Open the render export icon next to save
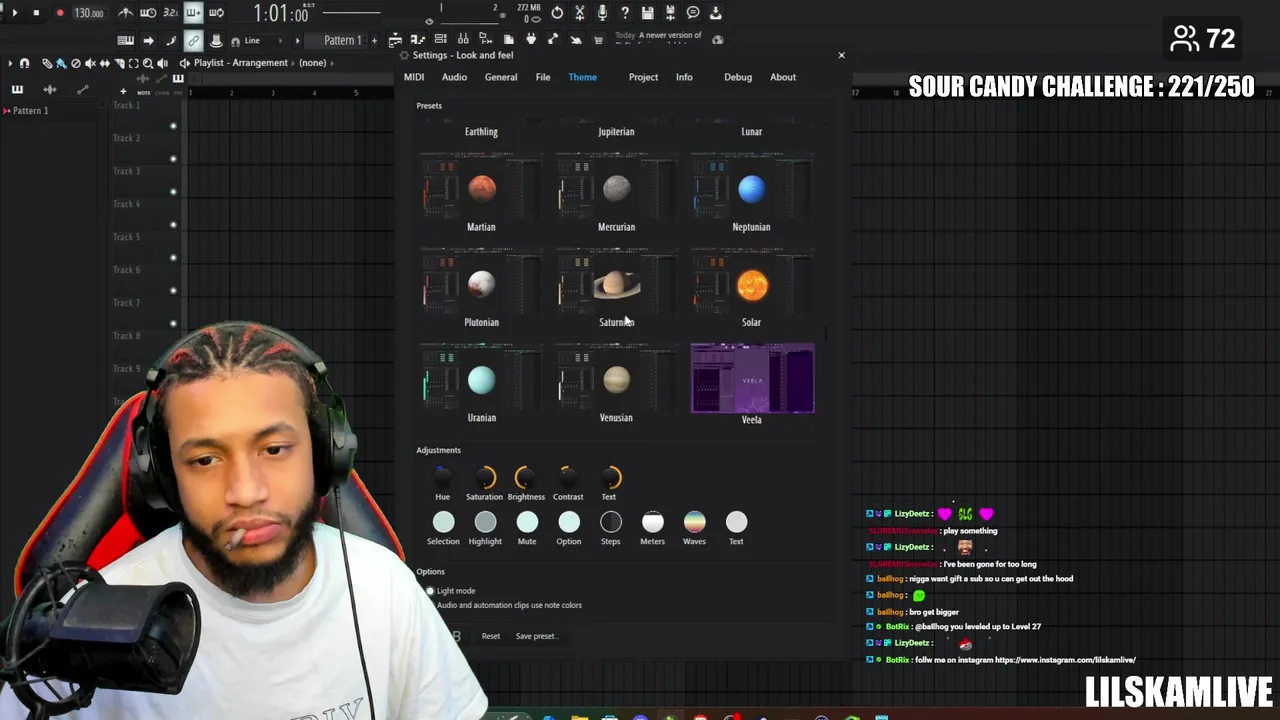 670,13
